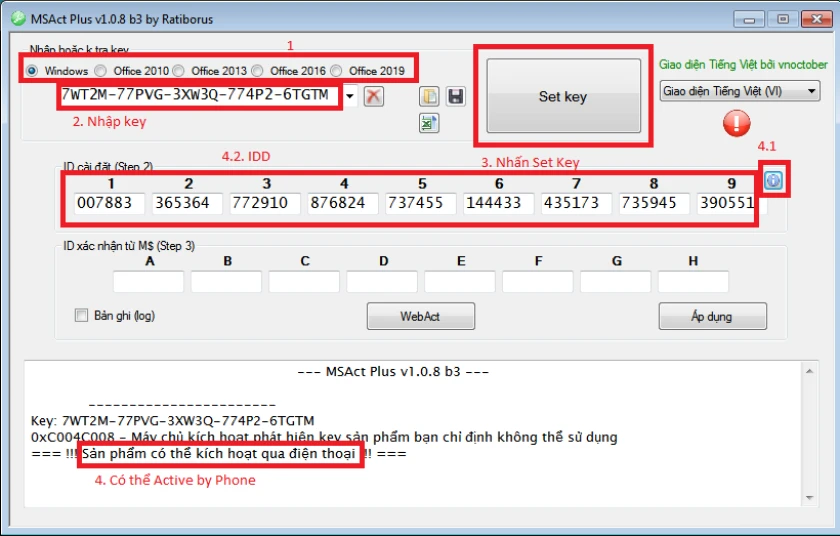Viewport: 840px width, 536px height.
Task: Click 'Sản phẩm có thể kích hoạt qua điện thoại' text
Action: (219, 454)
